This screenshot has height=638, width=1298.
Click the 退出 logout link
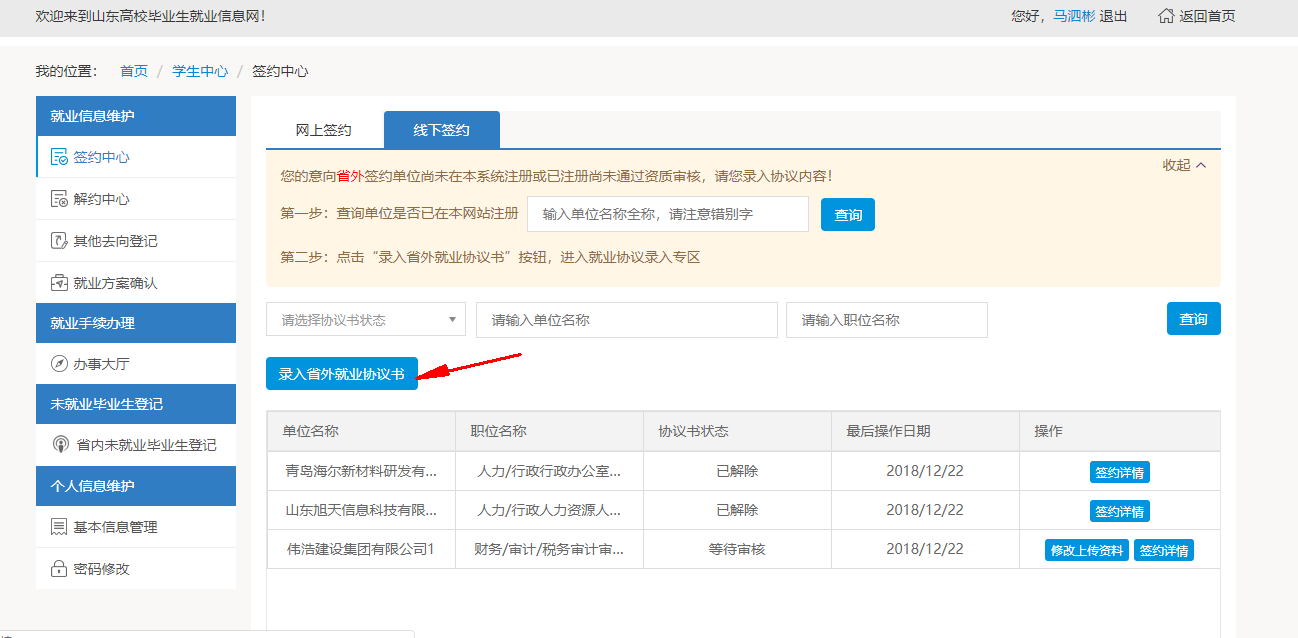point(1113,16)
